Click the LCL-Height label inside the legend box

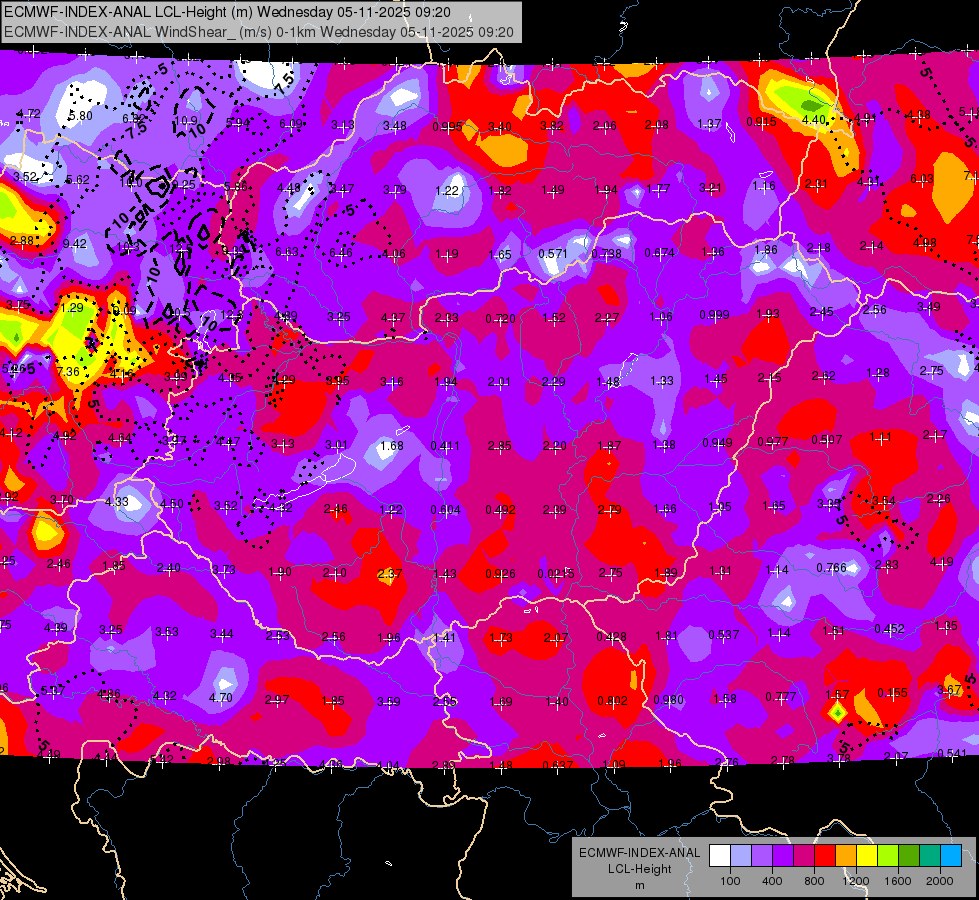point(639,869)
